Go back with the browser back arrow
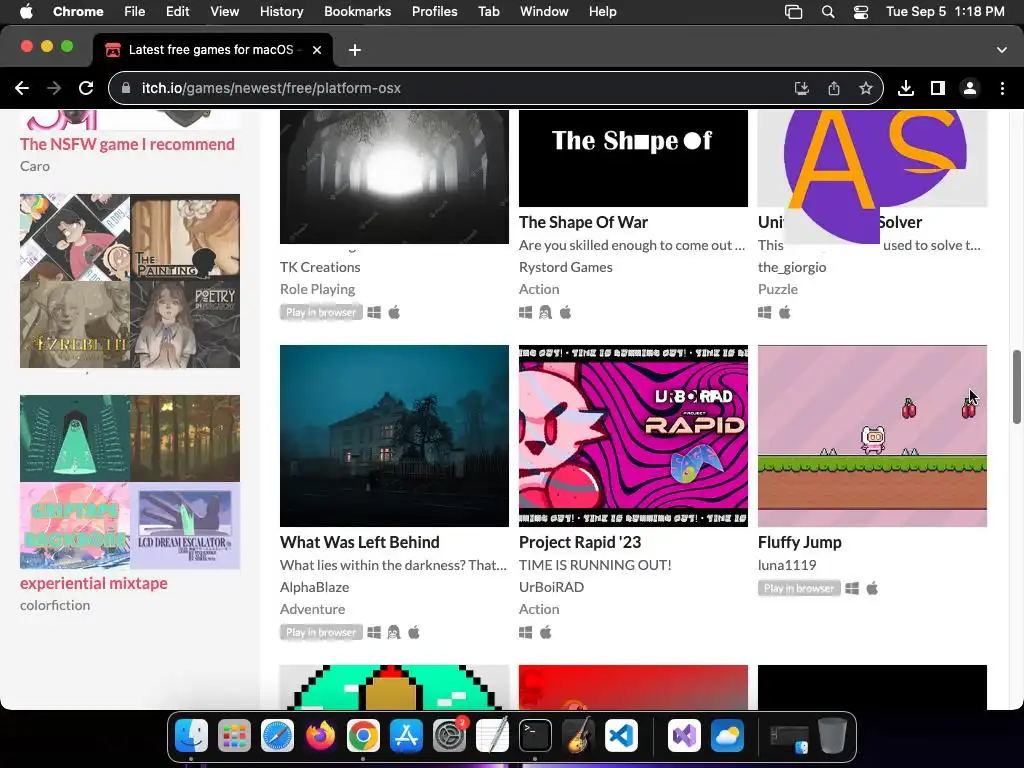Screen dimensions: 1024x768 click(22, 88)
